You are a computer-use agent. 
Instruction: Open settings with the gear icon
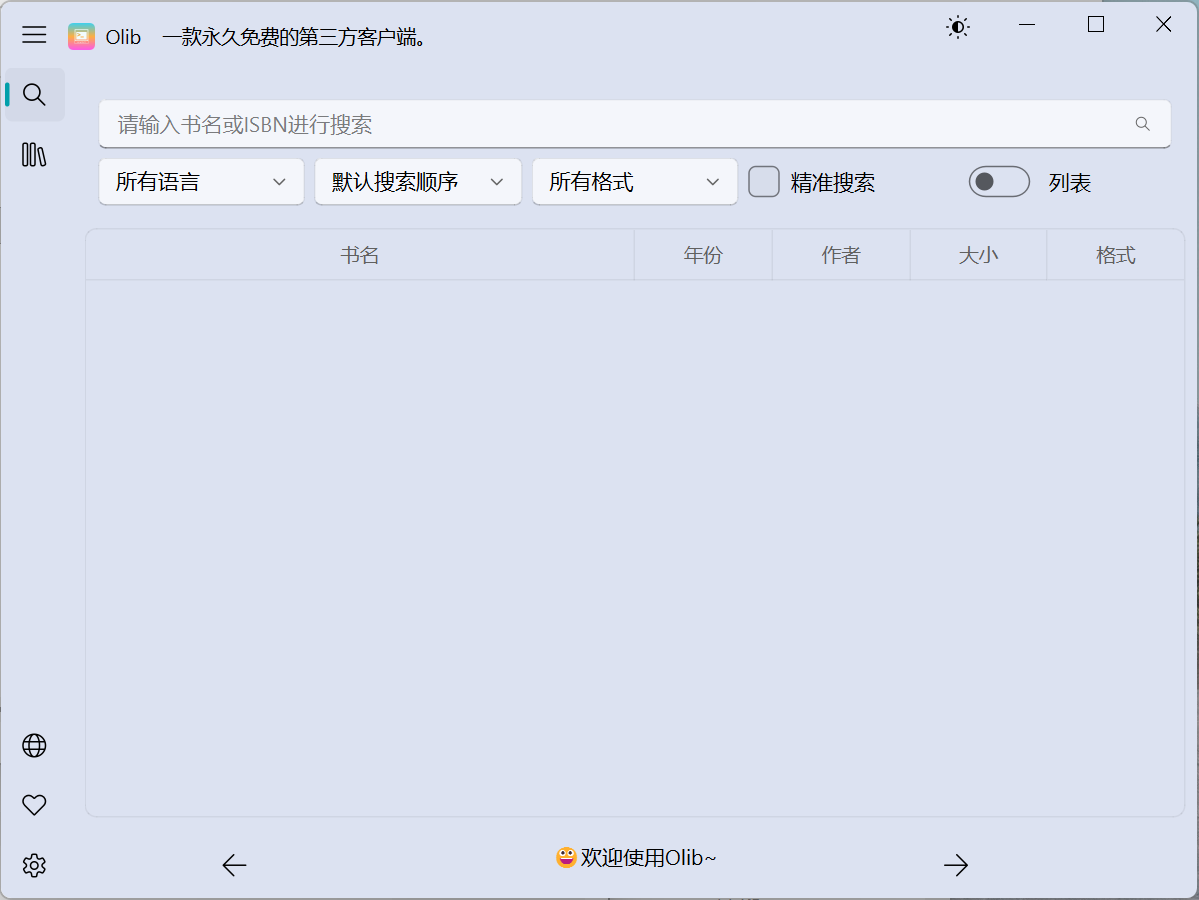point(34,865)
